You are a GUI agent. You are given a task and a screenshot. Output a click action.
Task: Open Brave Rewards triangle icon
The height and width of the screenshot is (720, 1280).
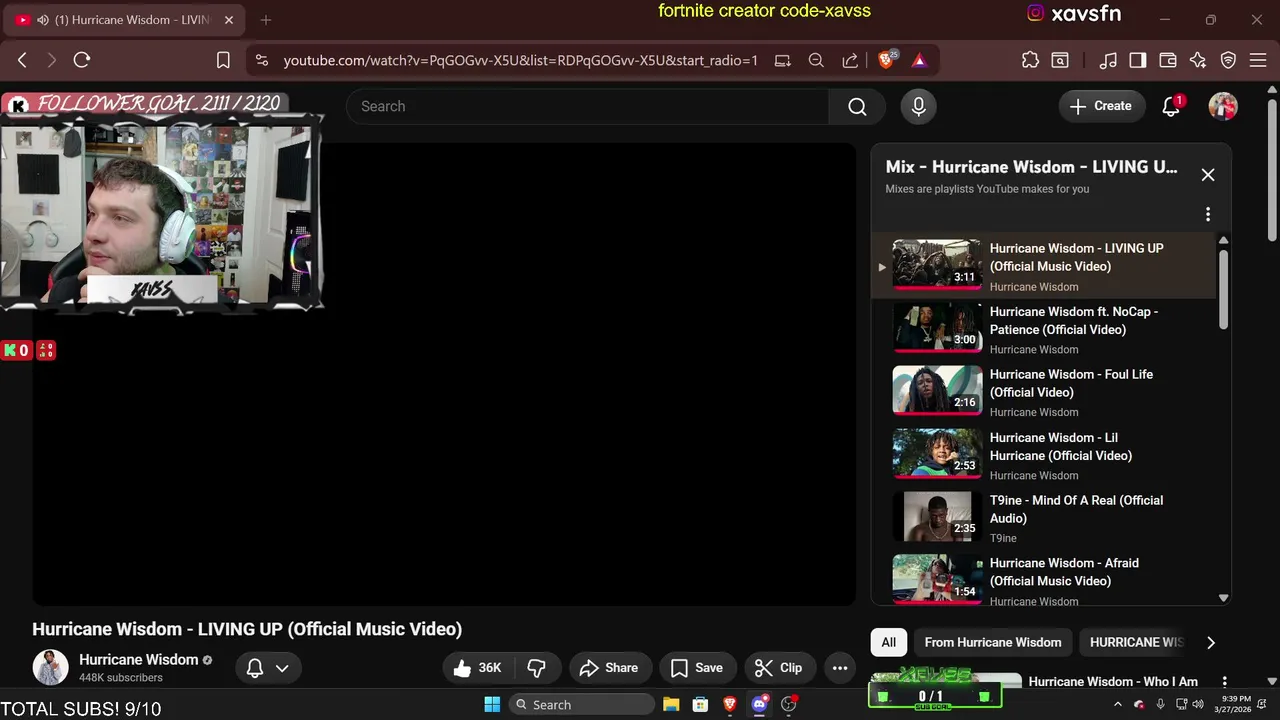point(919,60)
